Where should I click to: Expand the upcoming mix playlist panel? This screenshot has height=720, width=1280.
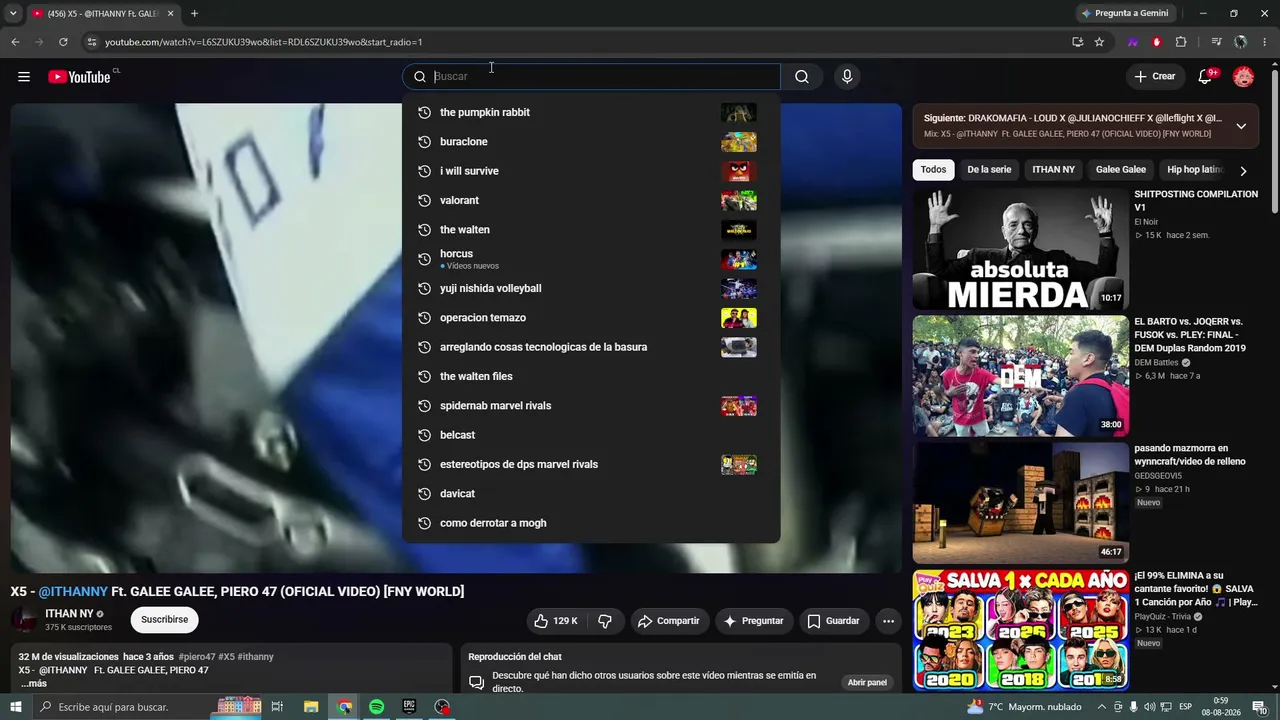1241,126
